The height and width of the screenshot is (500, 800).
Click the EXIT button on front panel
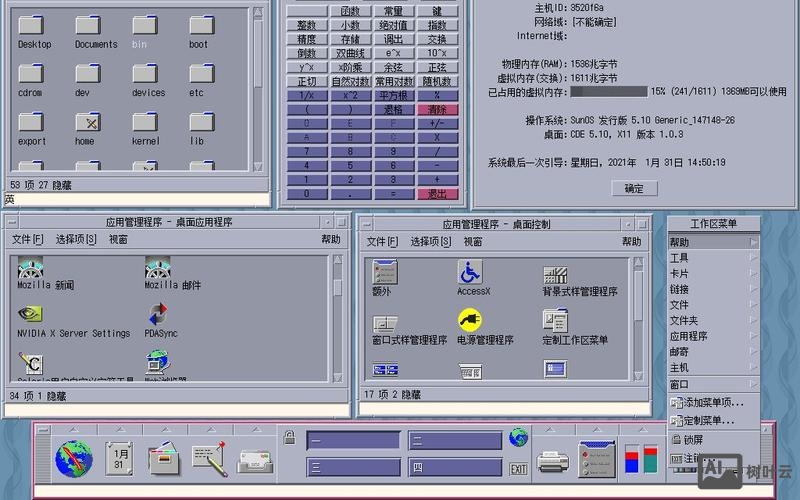coord(518,469)
